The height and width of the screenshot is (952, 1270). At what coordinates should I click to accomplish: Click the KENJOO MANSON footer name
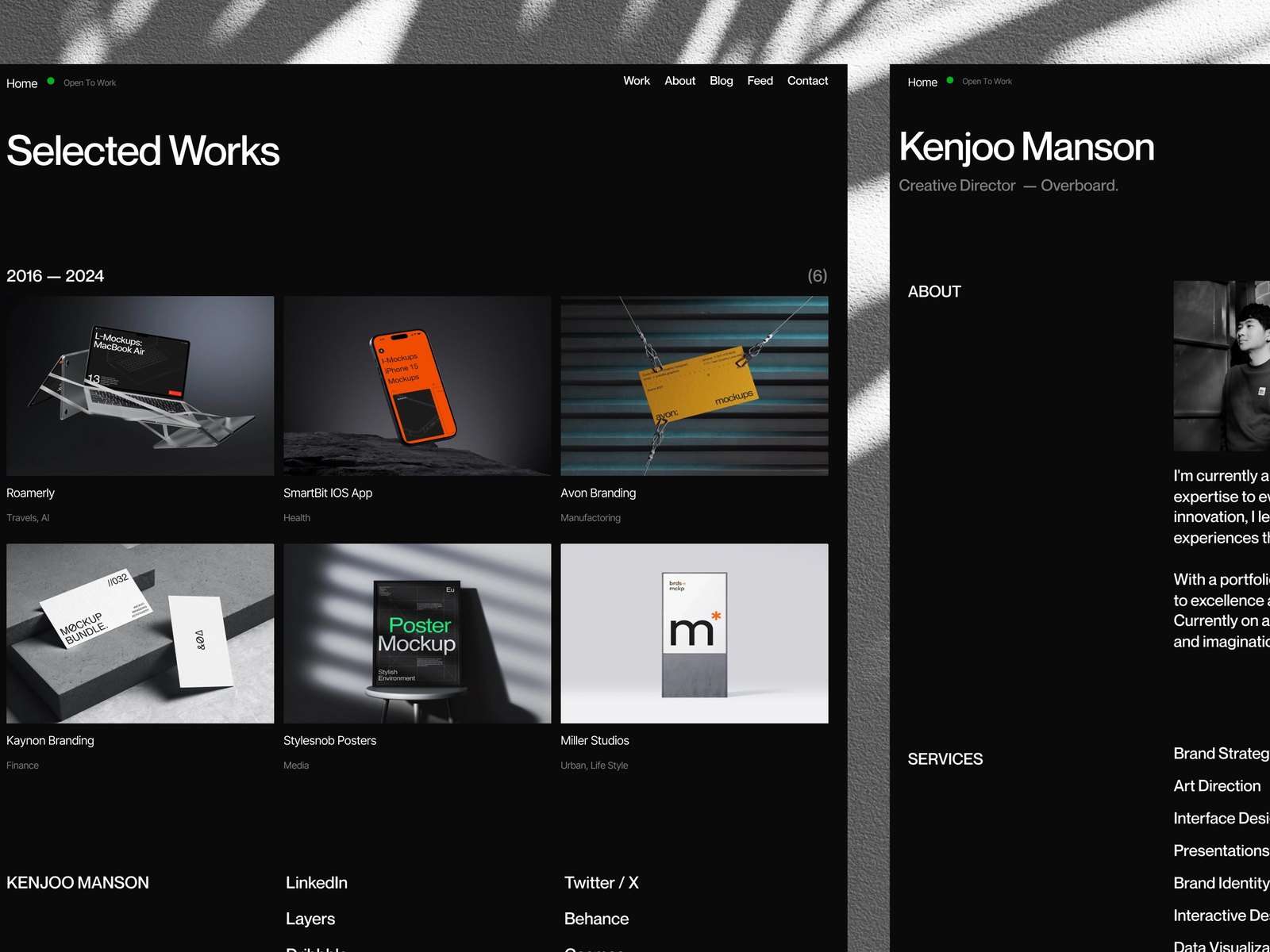tap(78, 882)
